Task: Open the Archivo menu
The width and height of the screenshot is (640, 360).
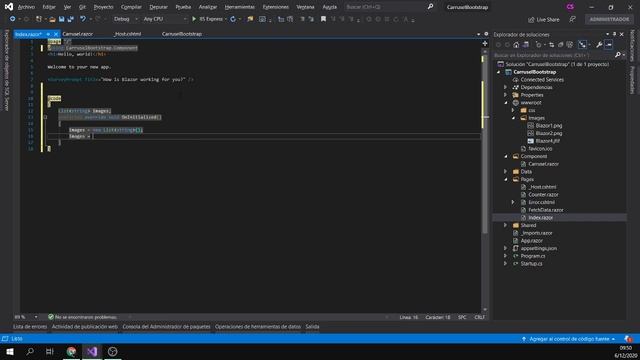Action: [26, 7]
